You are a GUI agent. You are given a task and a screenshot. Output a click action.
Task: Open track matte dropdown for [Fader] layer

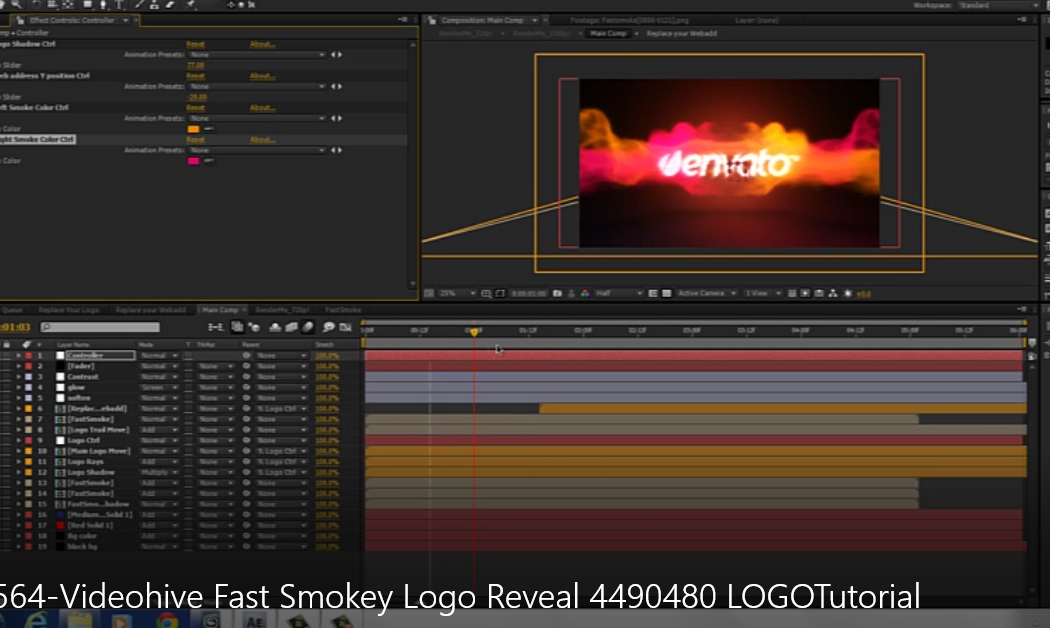coord(216,366)
